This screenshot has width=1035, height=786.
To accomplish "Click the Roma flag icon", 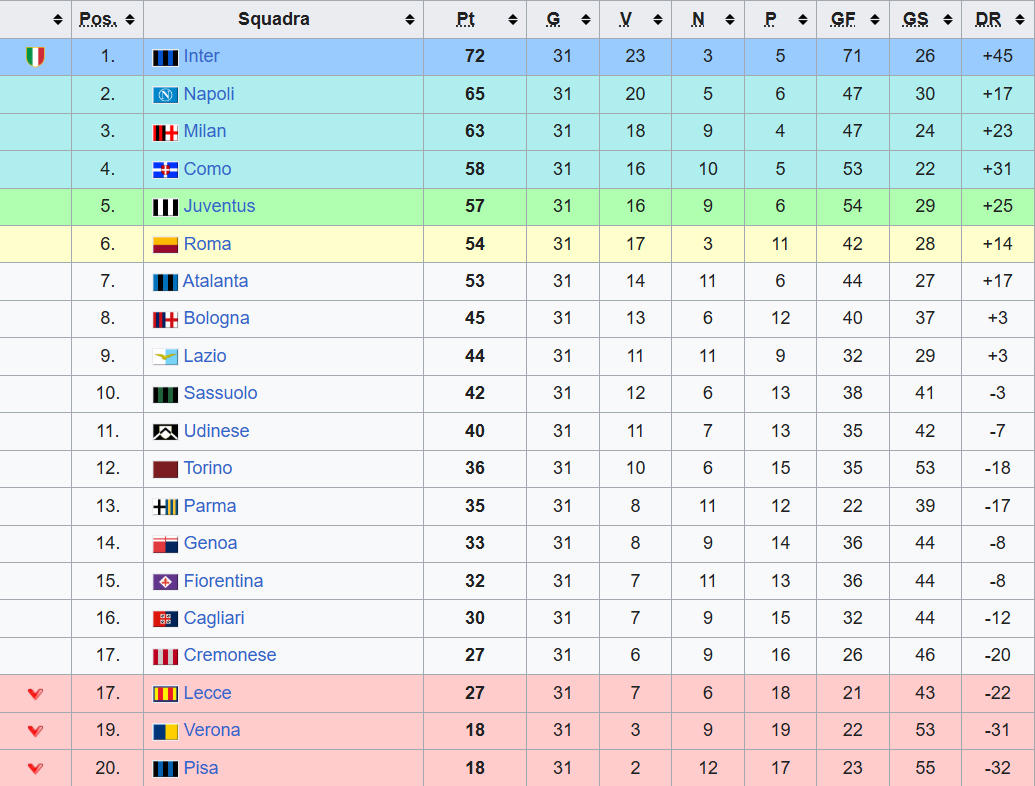I will pyautogui.click(x=165, y=244).
